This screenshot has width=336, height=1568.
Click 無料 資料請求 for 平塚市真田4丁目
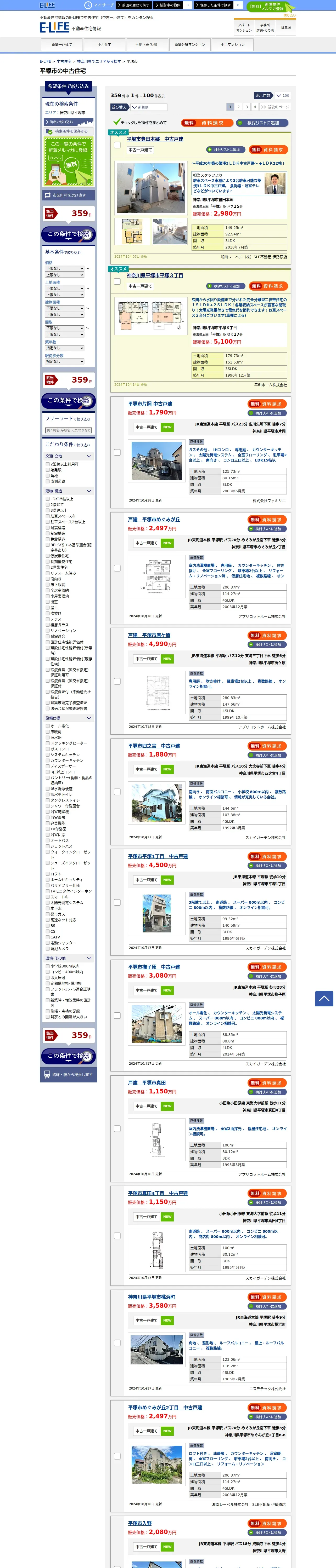pos(267,1194)
